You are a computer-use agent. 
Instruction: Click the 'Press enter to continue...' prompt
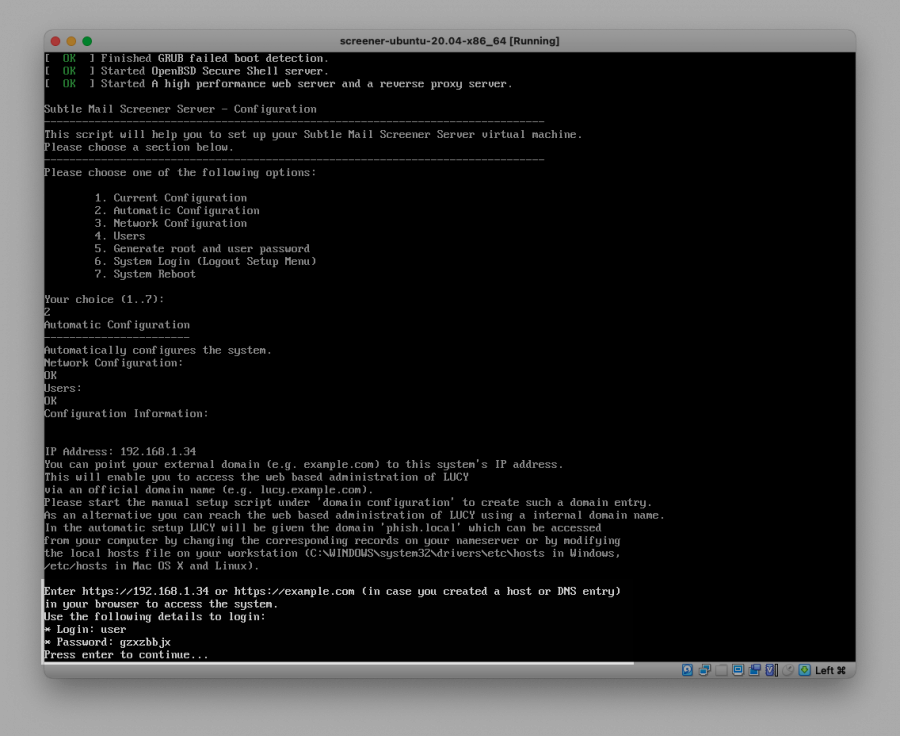(x=126, y=654)
